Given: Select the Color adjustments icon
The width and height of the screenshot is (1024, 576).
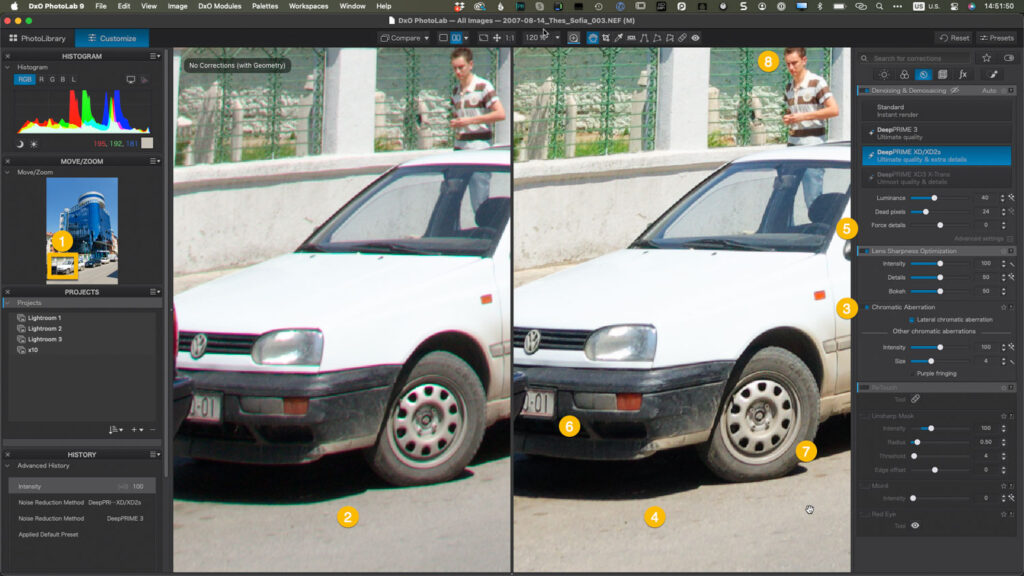Looking at the screenshot, I should coord(905,74).
